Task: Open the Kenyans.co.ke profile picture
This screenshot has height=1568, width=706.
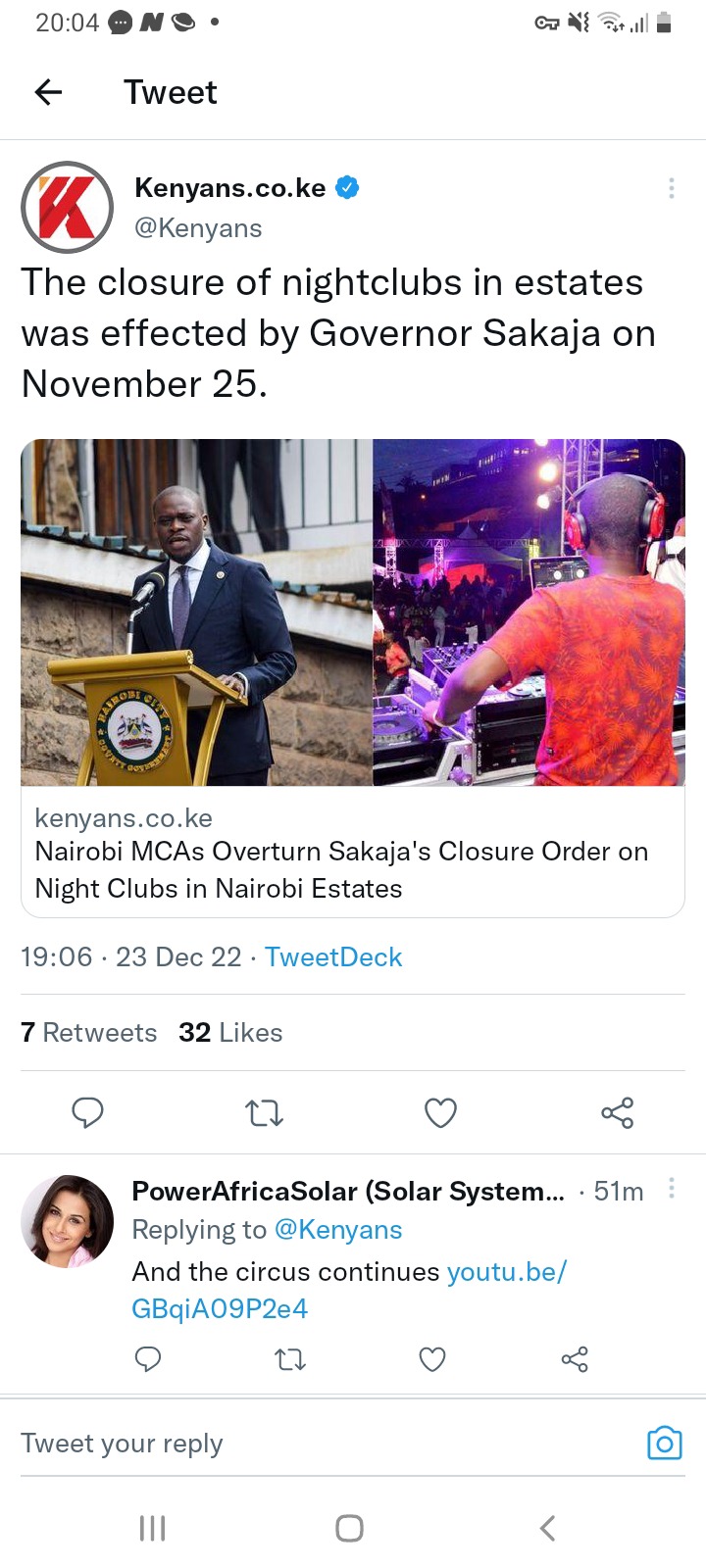Action: coord(68,208)
